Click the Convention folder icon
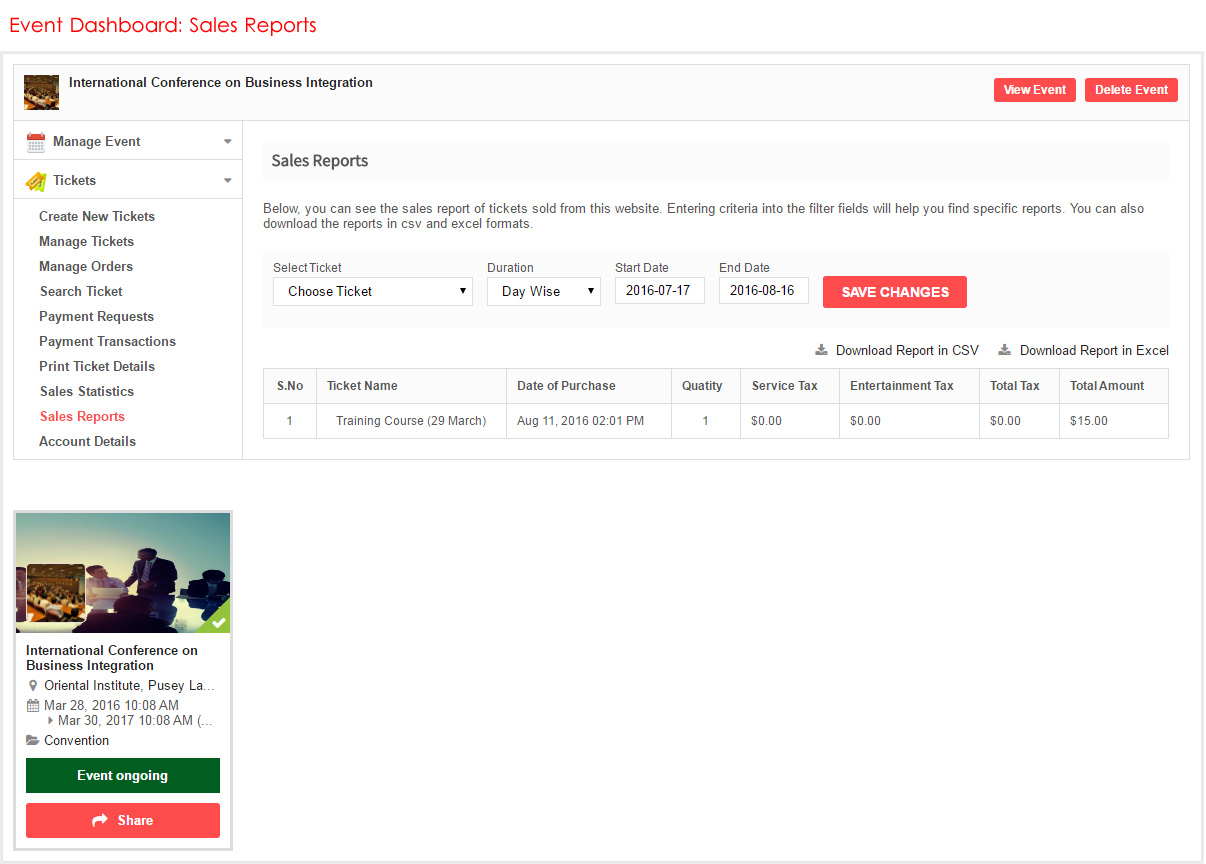The image size is (1206, 864). click(x=33, y=741)
